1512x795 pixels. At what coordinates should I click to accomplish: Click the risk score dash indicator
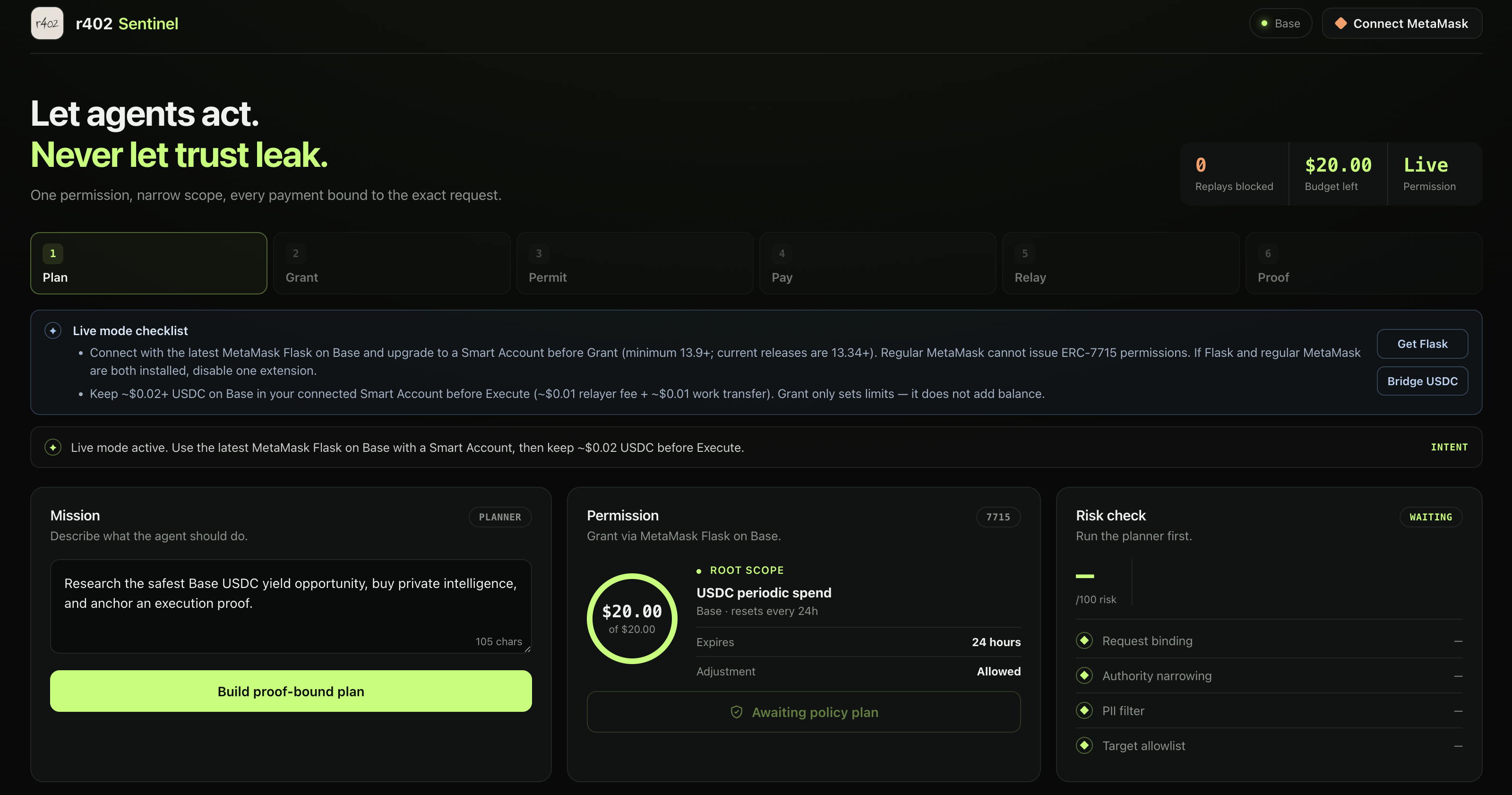pos(1085,576)
